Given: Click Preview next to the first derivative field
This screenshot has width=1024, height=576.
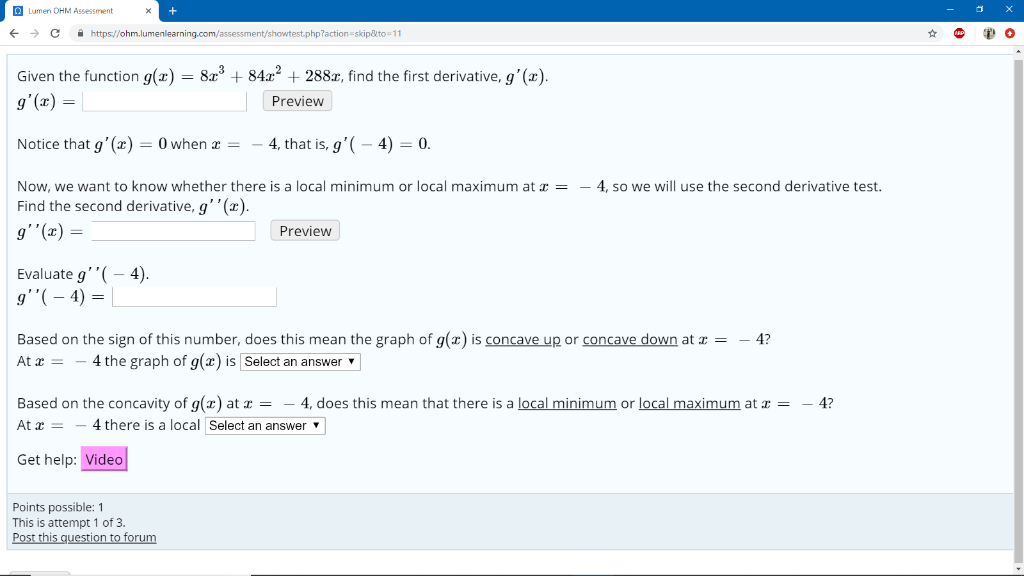Looking at the screenshot, I should (x=297, y=100).
